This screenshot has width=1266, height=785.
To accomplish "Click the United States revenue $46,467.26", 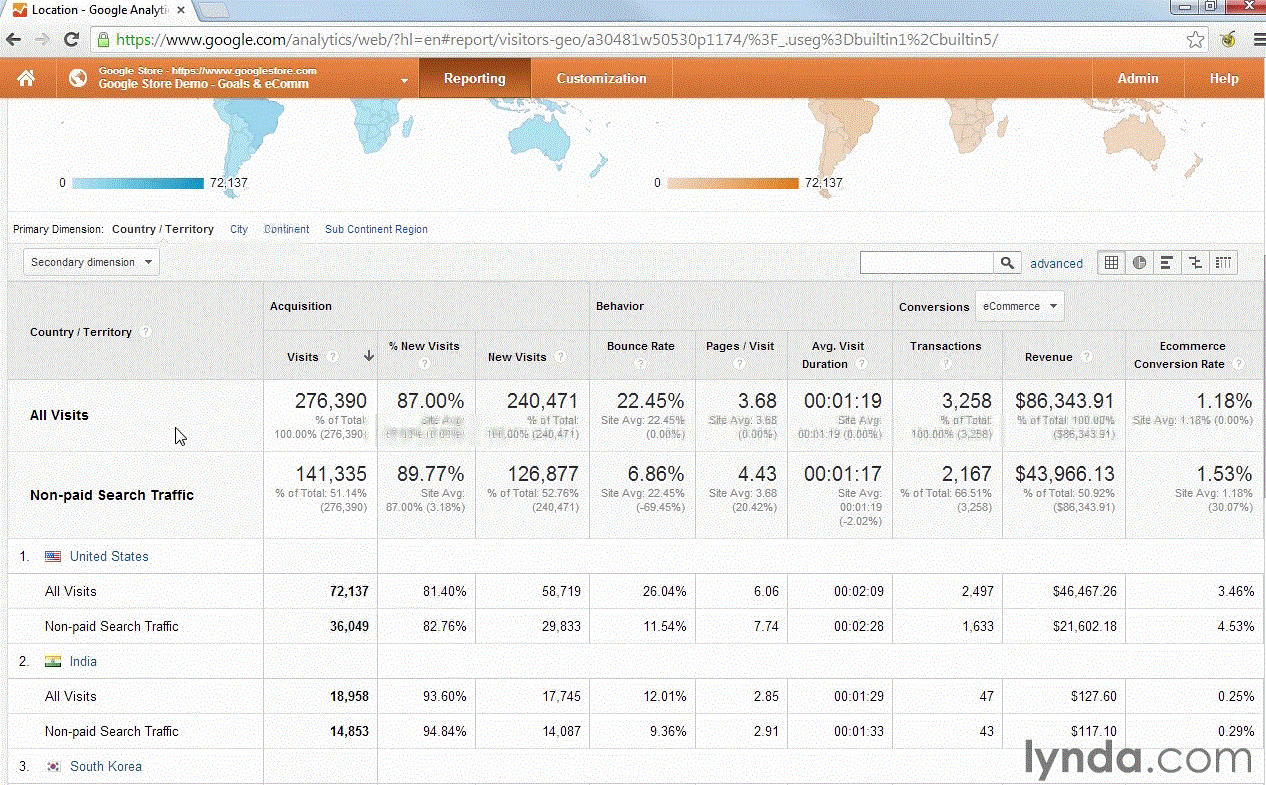I will click(x=1085, y=591).
